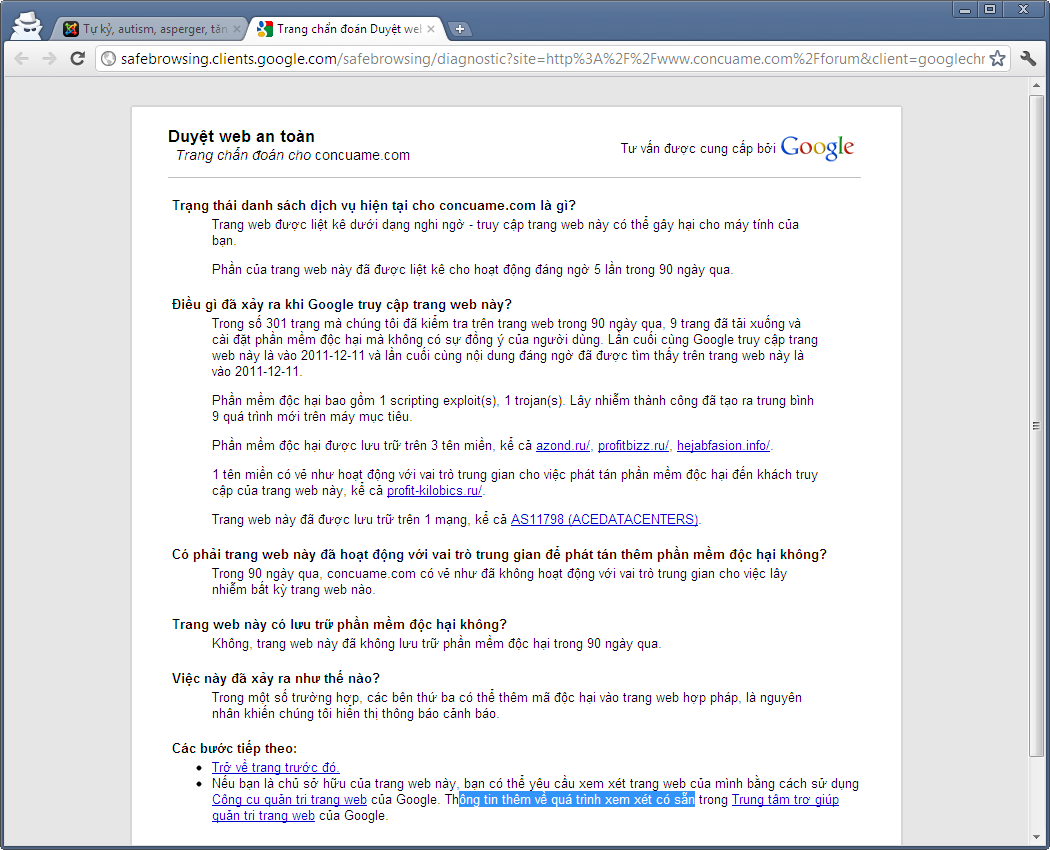Close the 'Trang chẩn đoán Duyệt web' tab
The height and width of the screenshot is (850, 1050).
point(431,29)
